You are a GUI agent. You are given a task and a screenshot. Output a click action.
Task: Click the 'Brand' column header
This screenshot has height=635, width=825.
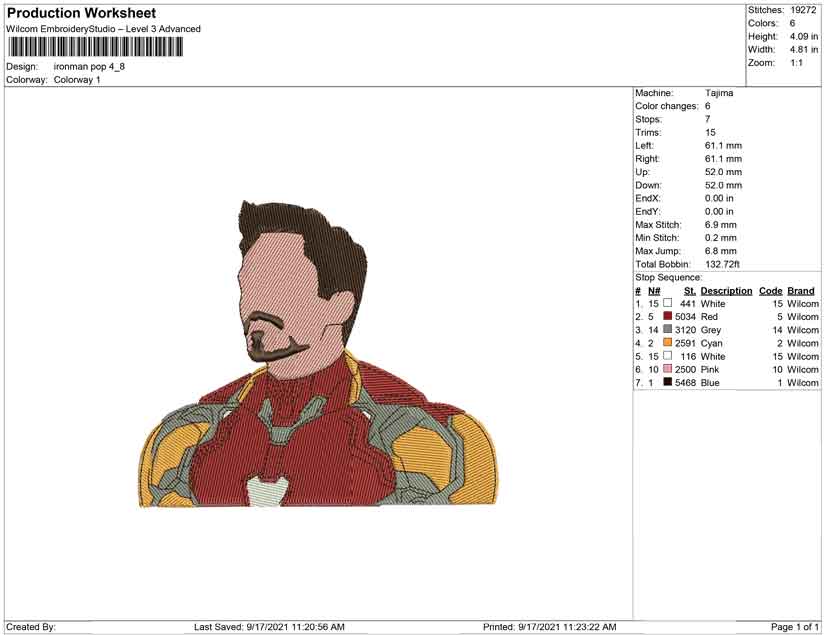tap(801, 291)
